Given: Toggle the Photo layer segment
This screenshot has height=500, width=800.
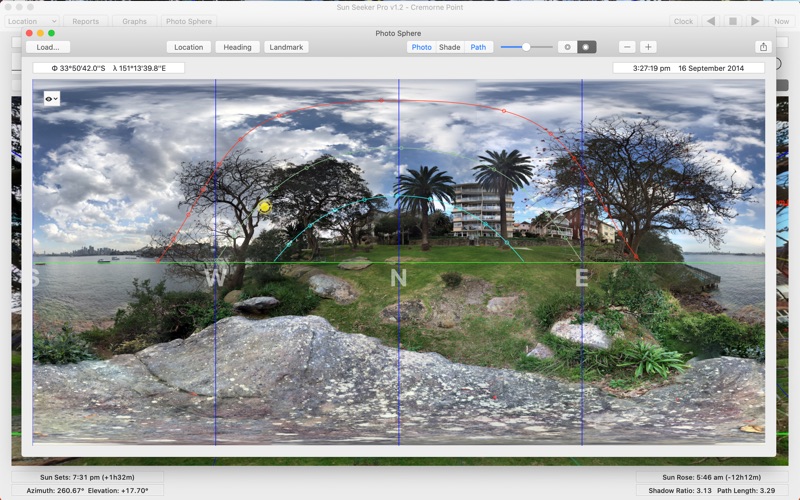Looking at the screenshot, I should point(421,47).
